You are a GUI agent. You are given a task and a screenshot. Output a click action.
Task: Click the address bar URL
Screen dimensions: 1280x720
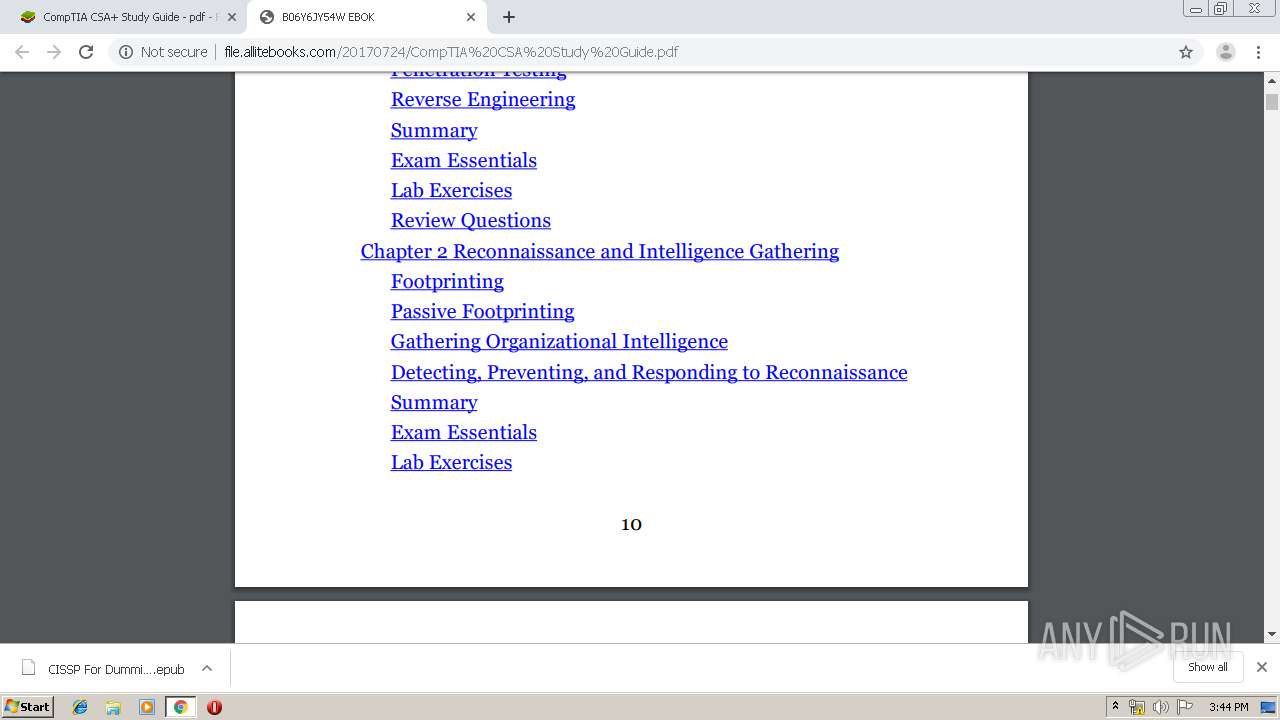point(451,52)
